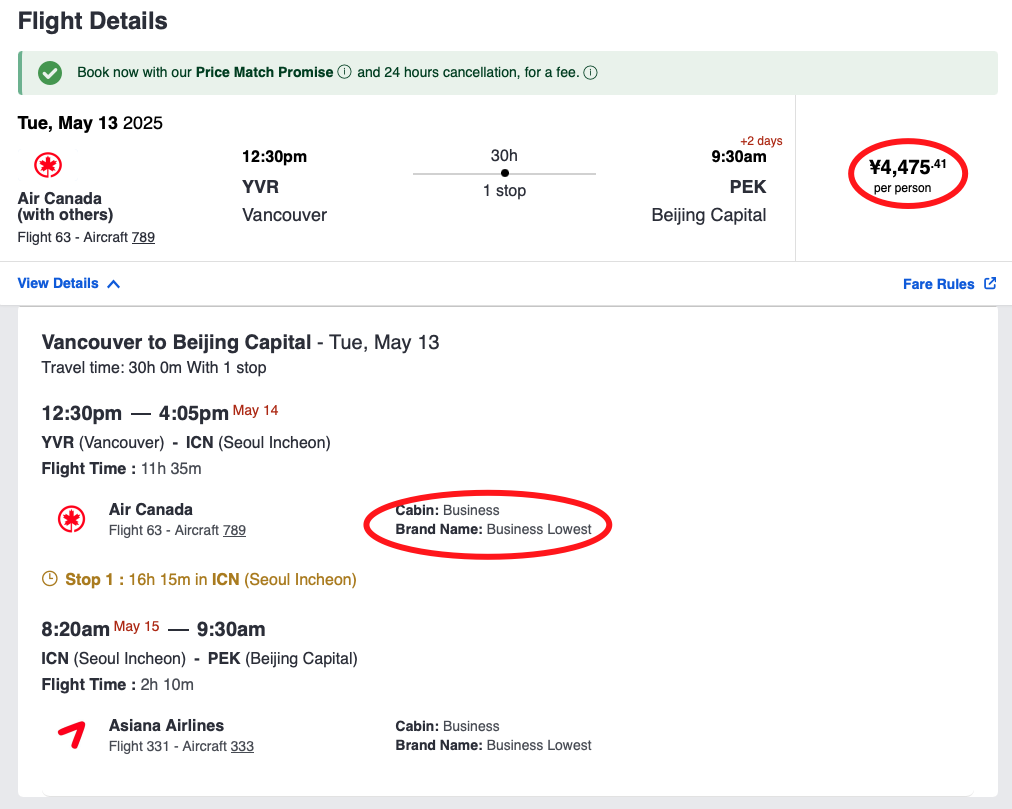Click the Air Canada logo in segment details
Screen dimensions: 1012x809
tap(71, 519)
